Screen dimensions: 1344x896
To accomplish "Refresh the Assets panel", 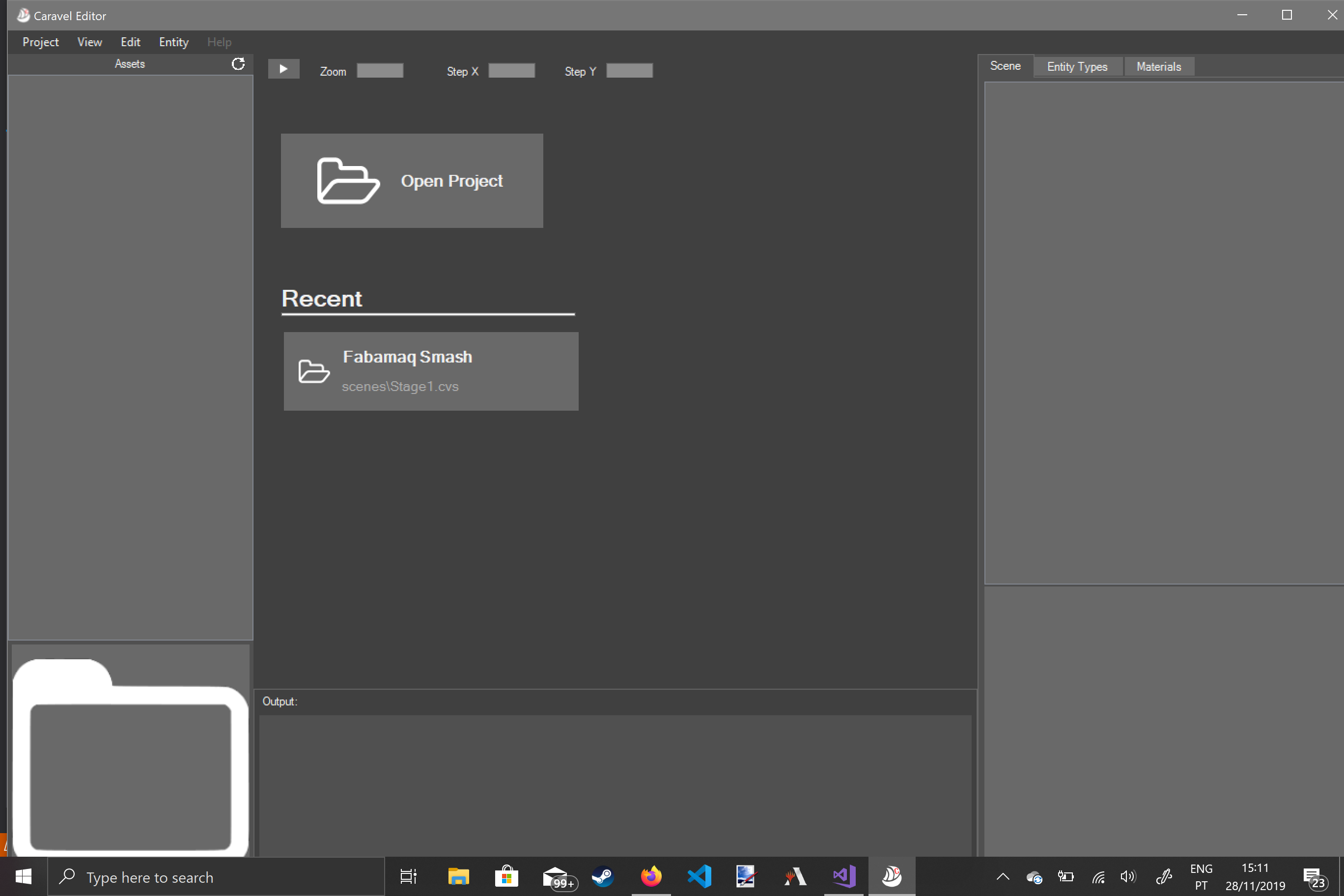I will [x=238, y=64].
